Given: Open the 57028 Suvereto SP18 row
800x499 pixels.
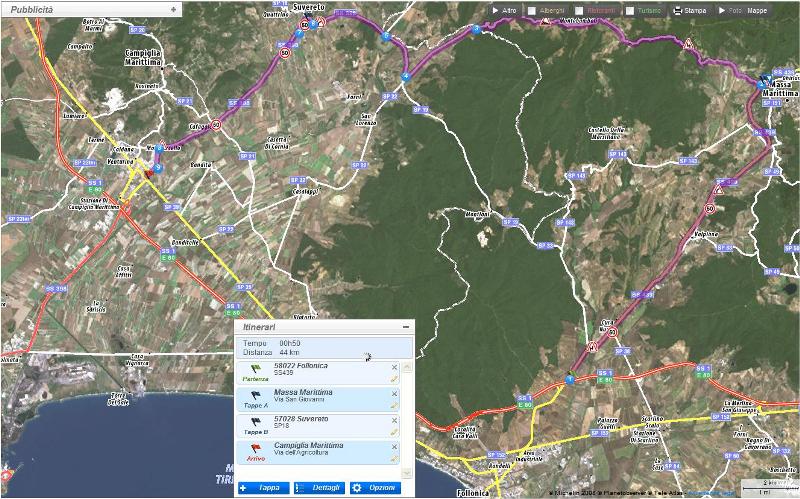Looking at the screenshot, I should pos(318,426).
